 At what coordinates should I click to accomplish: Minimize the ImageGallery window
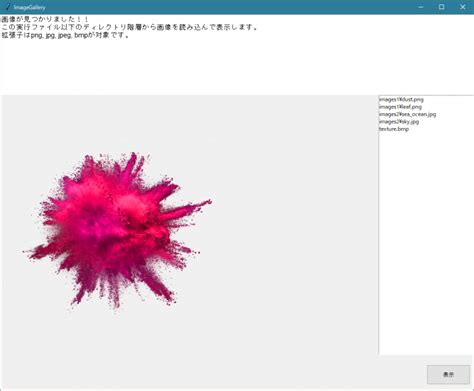[x=421, y=7]
